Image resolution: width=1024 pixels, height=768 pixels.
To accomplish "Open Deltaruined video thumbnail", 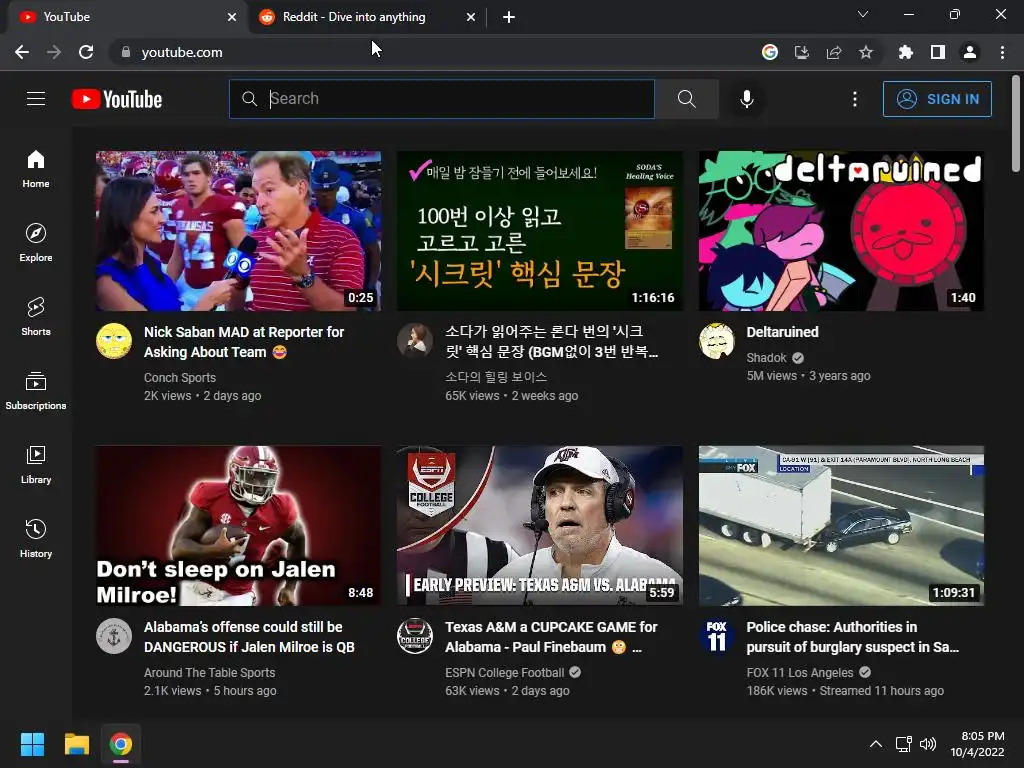I will 841,231.
